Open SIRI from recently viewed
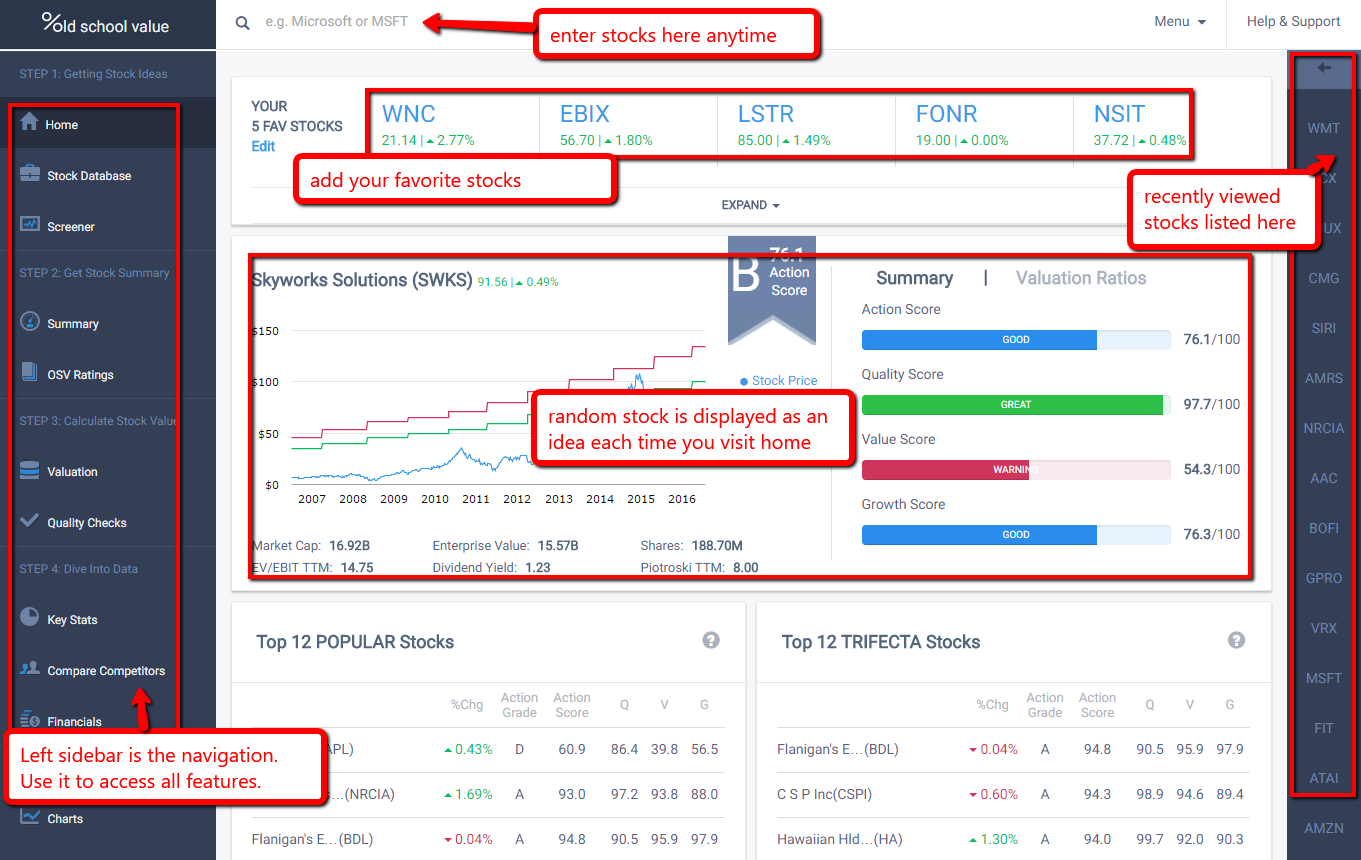Screen dimensions: 1361x860 point(1324,328)
